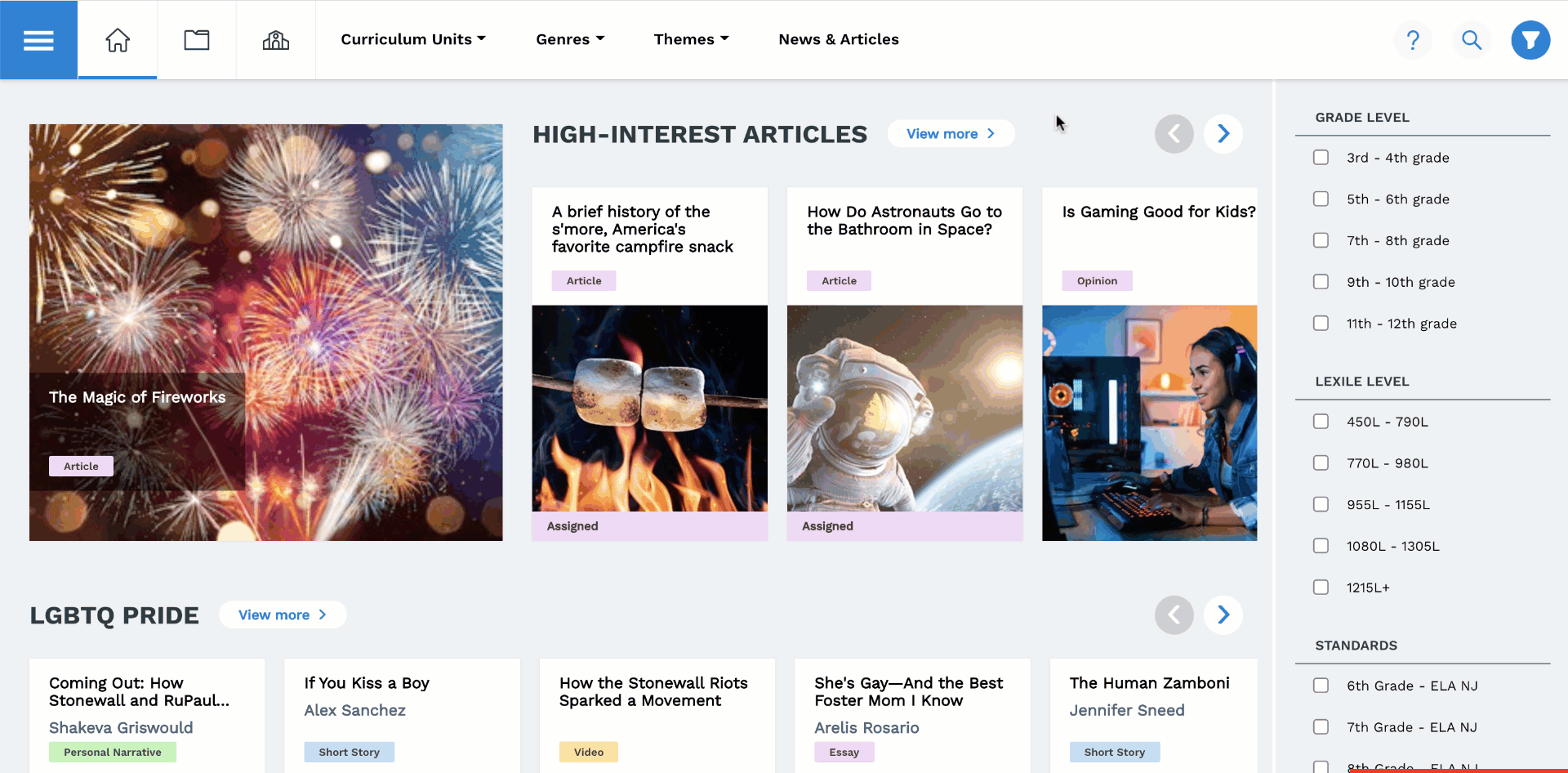Image resolution: width=1568 pixels, height=773 pixels.
Task: View more LGBTQ Pride texts
Action: 283,614
